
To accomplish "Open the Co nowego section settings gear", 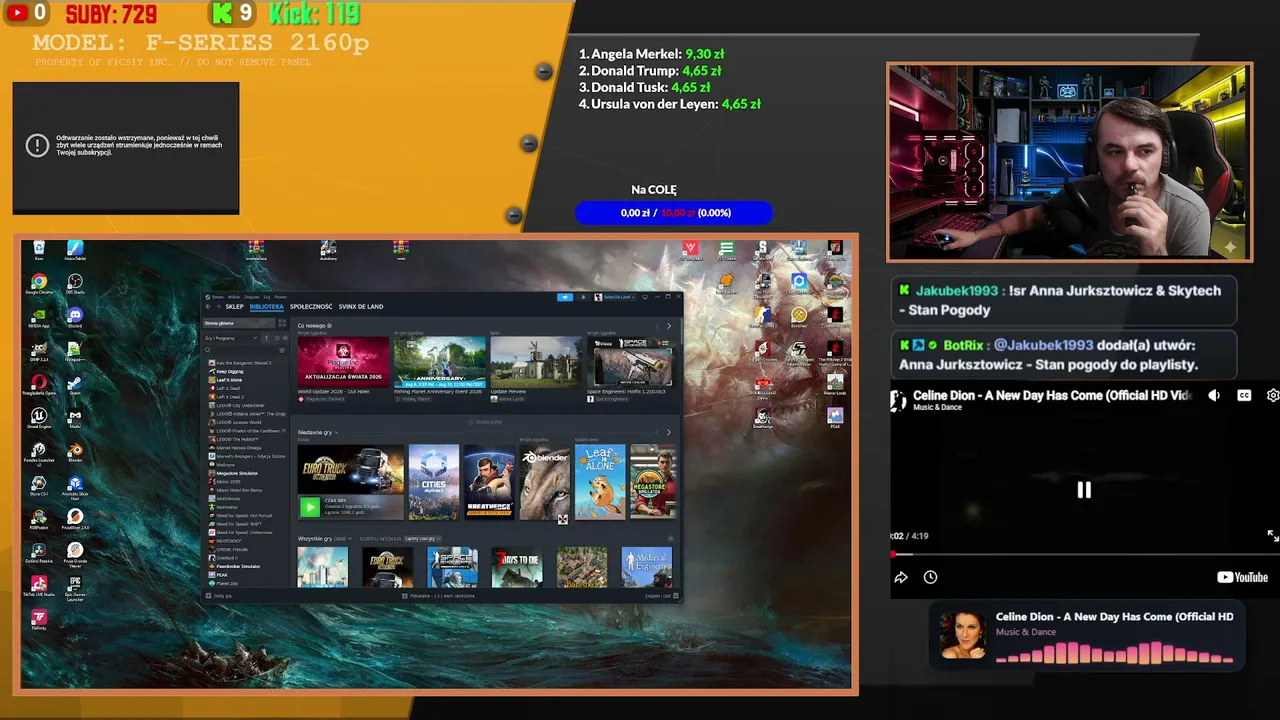I will point(329,326).
